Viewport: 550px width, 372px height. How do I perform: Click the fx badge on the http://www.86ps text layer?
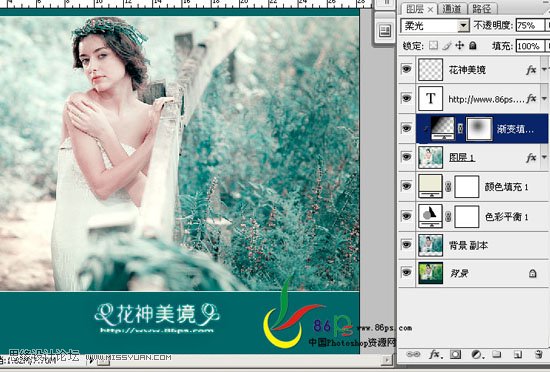[531, 99]
